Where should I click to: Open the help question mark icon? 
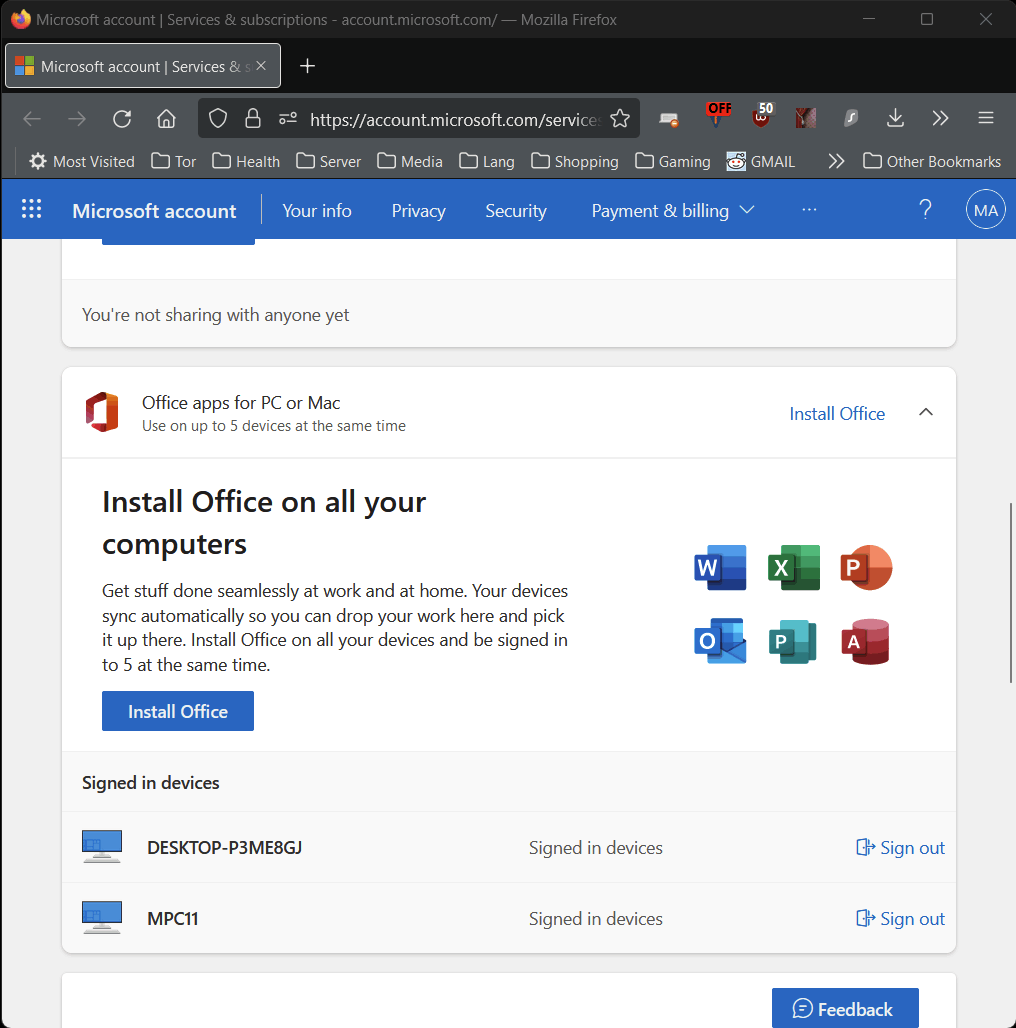click(925, 209)
